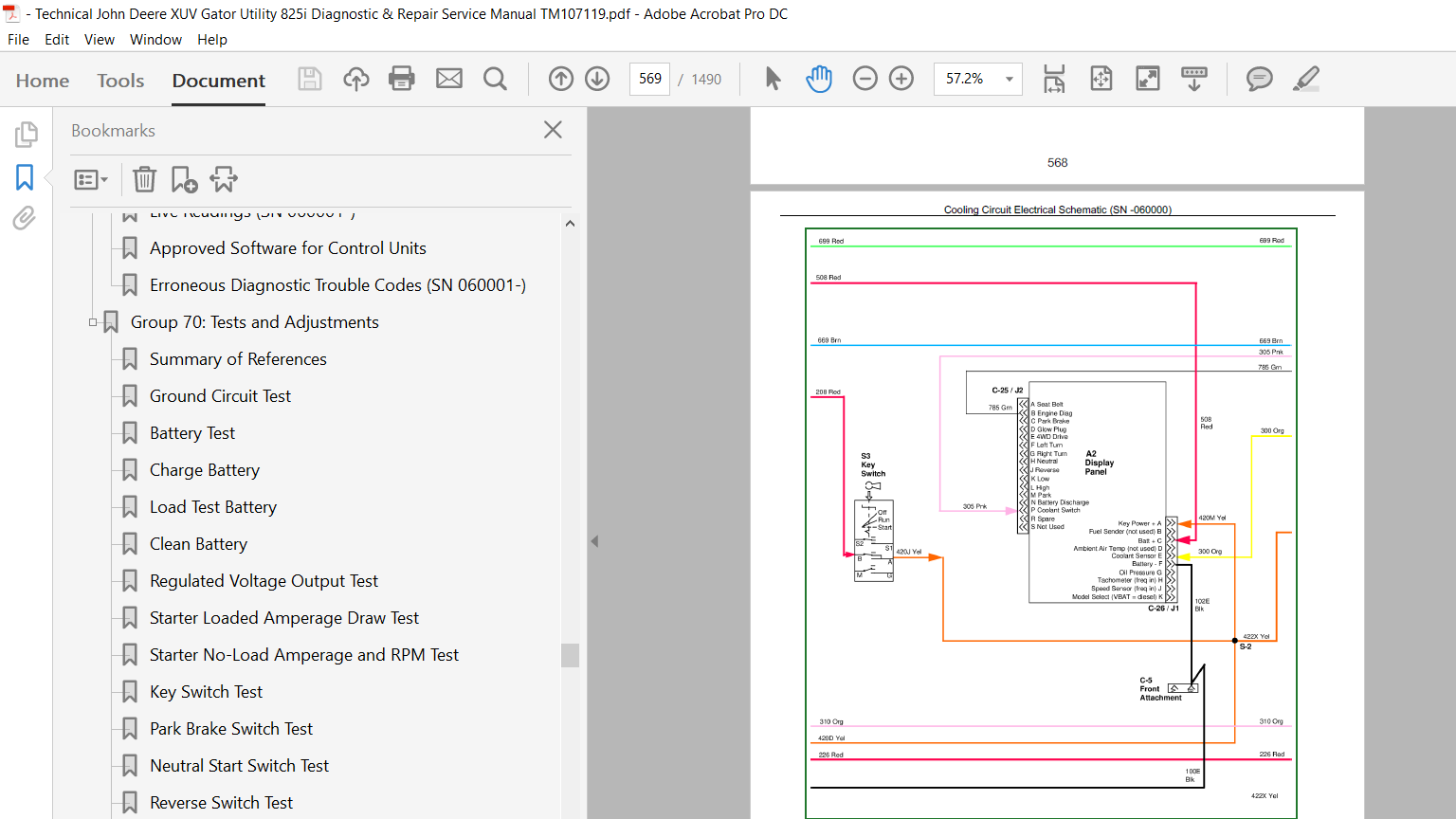Close the Bookmarks panel

pos(554,130)
